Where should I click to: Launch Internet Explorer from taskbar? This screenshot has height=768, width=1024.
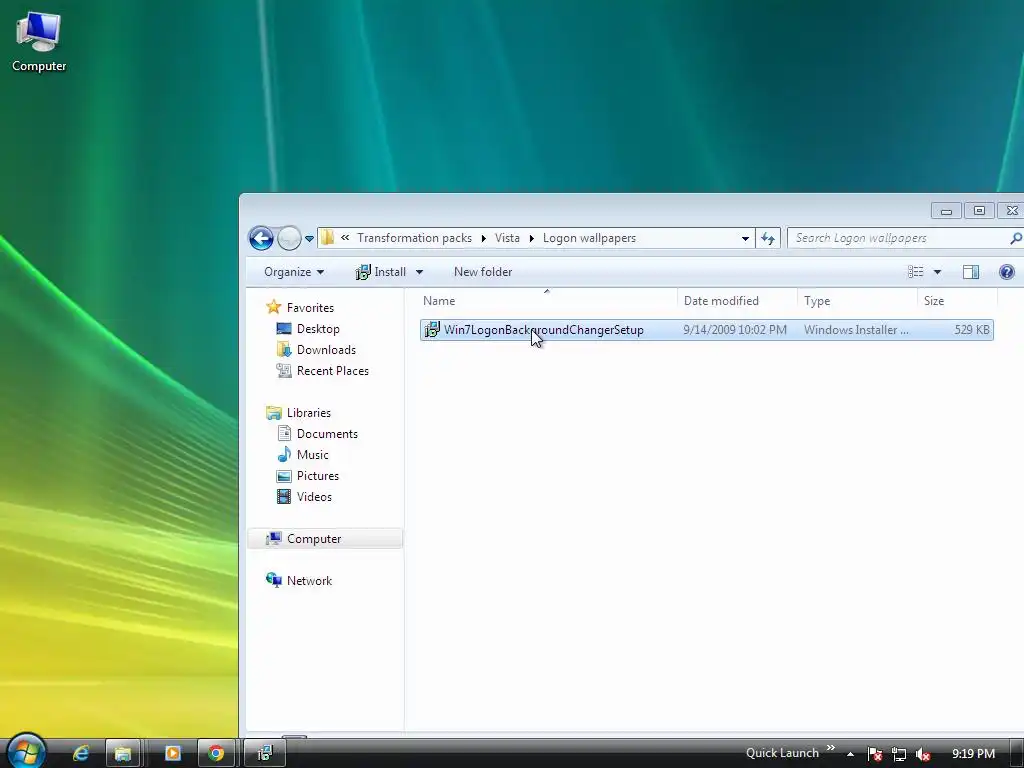coord(80,754)
